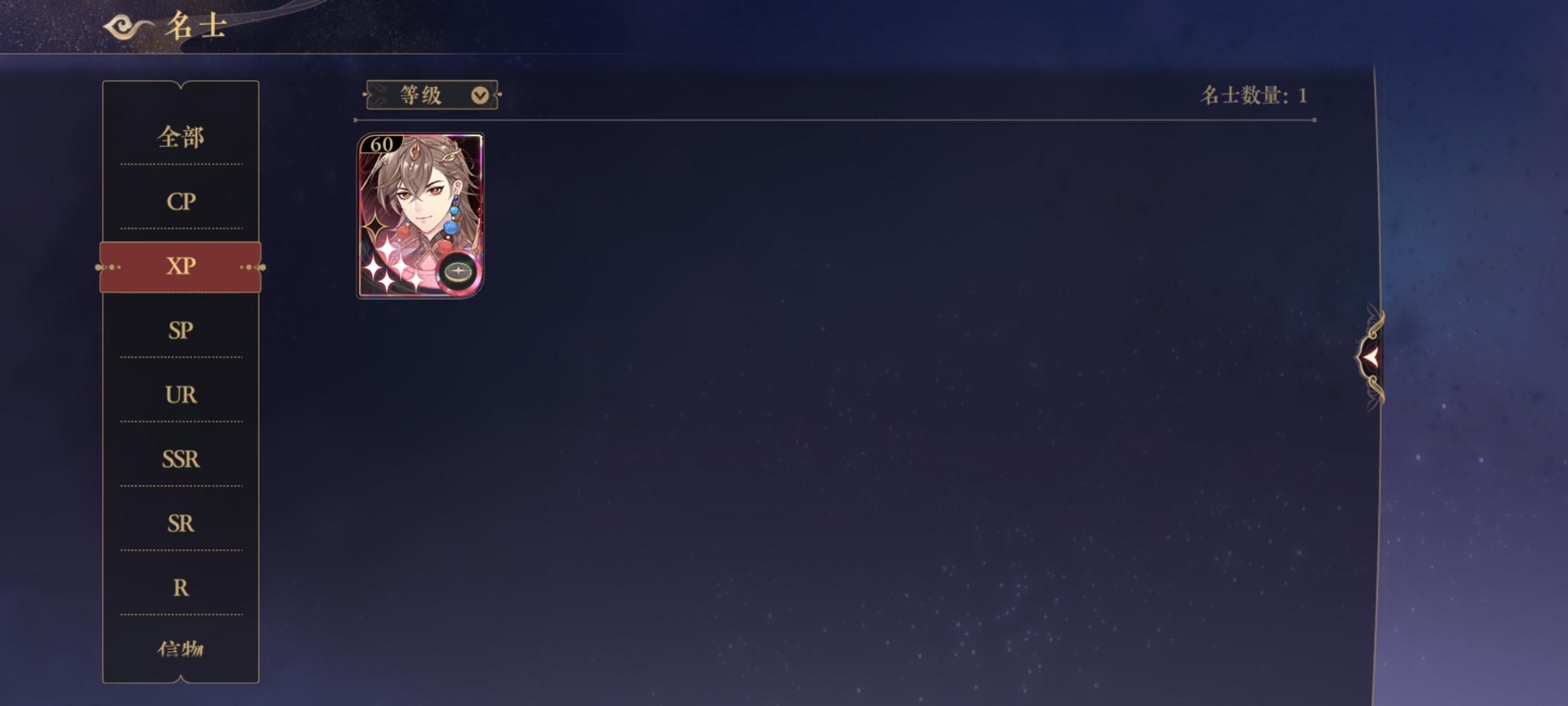1568x706 pixels.
Task: Filter by SSR rarity tab
Action: click(181, 459)
